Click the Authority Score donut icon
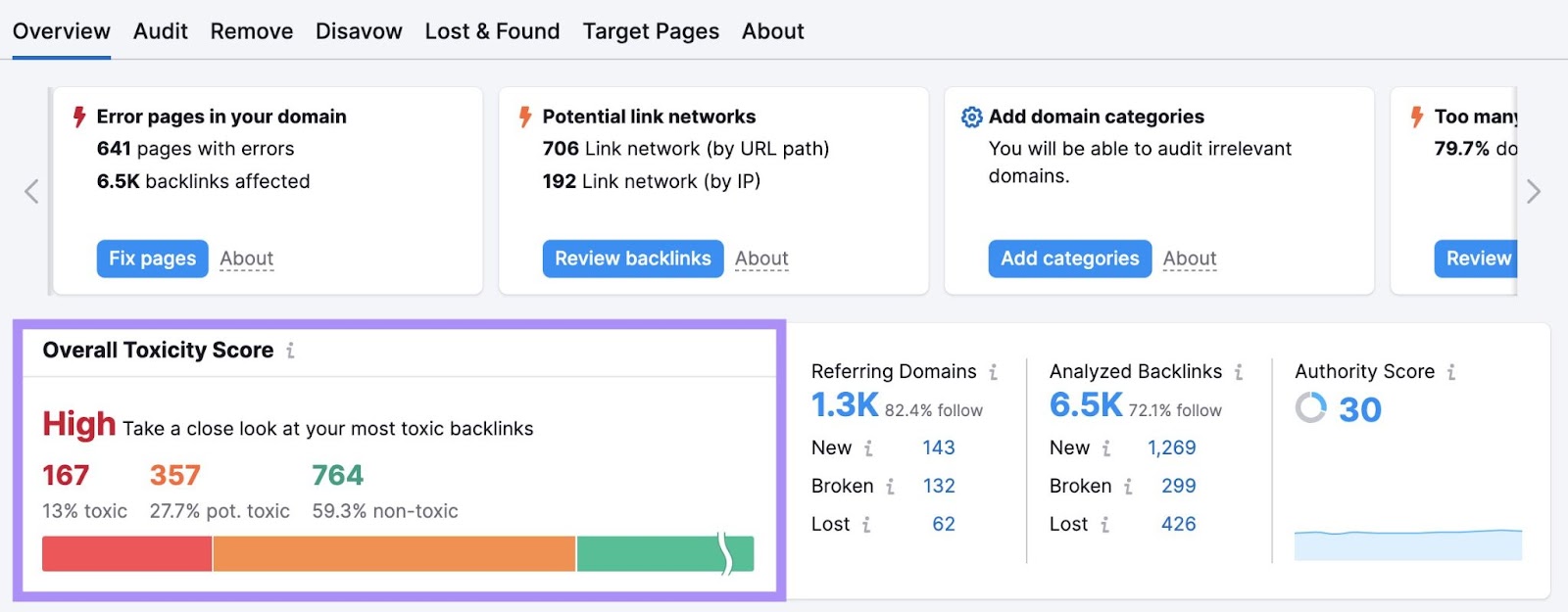Viewport: 1568px width, 612px height. (1310, 408)
